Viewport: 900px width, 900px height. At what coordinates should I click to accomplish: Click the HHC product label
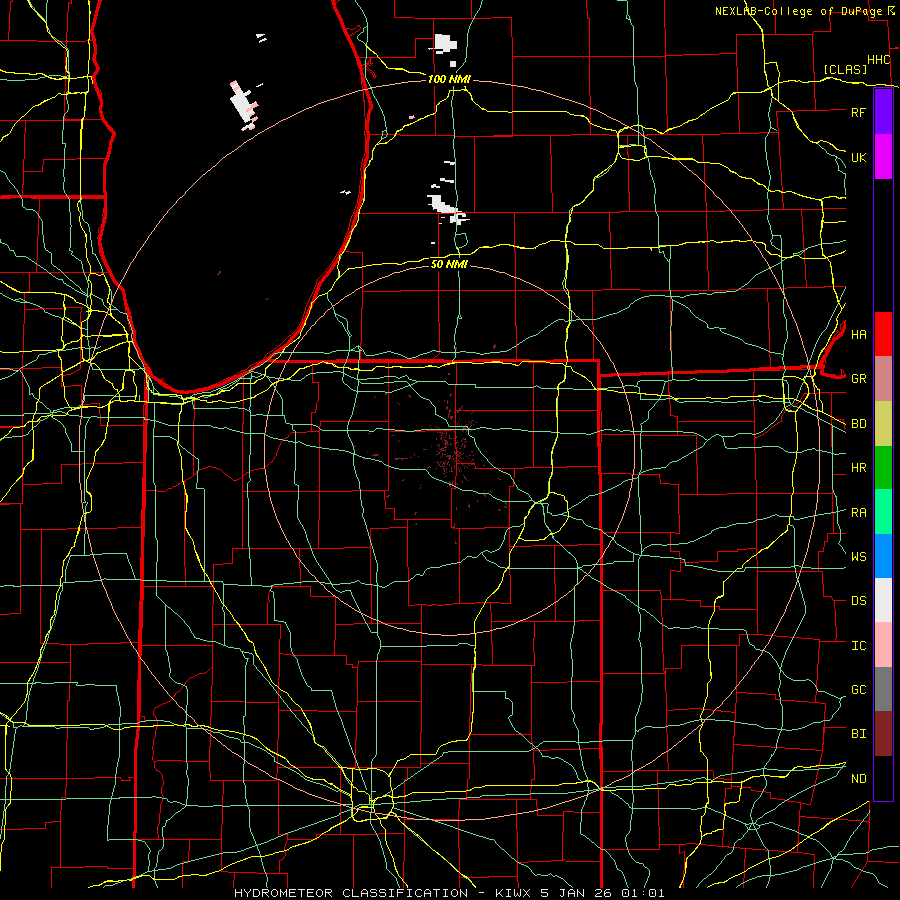(x=878, y=60)
